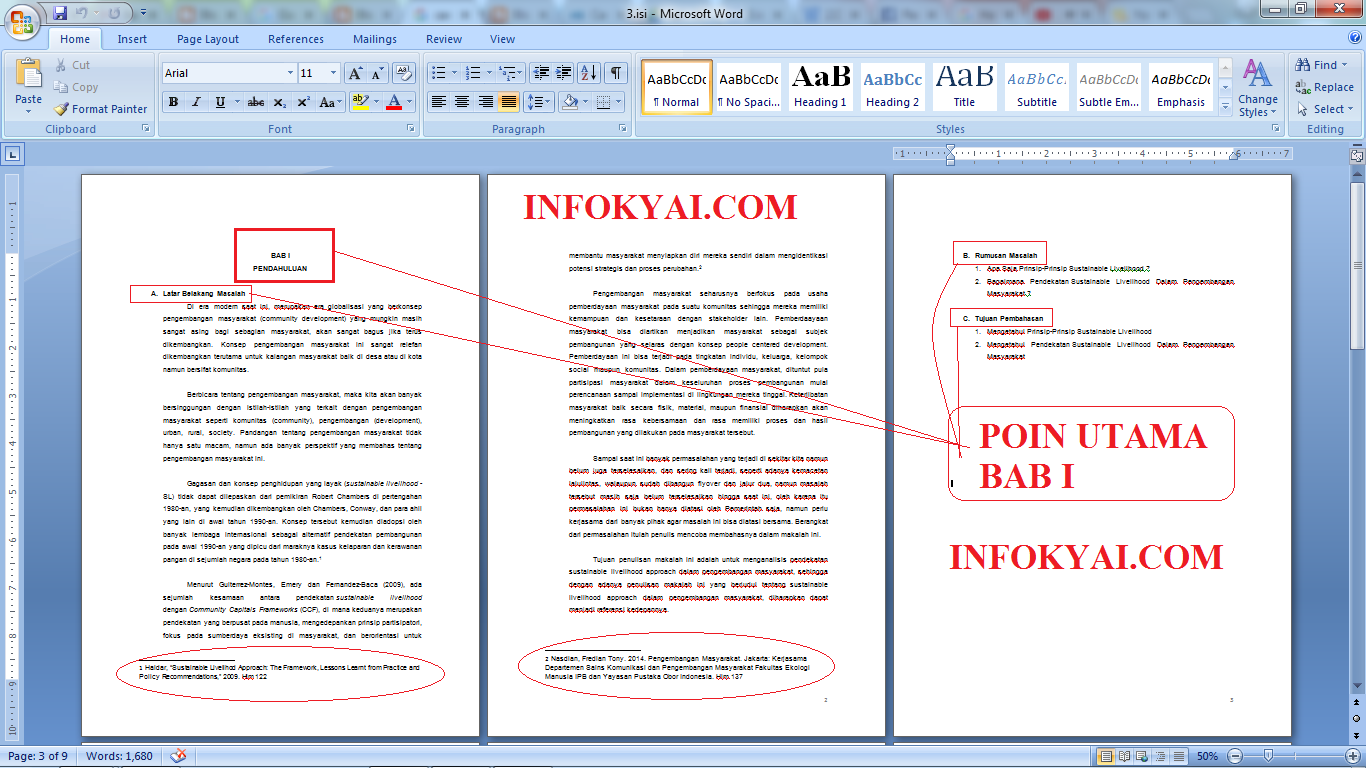1368x768 pixels.
Task: Open Change Styles menu
Action: click(1257, 88)
